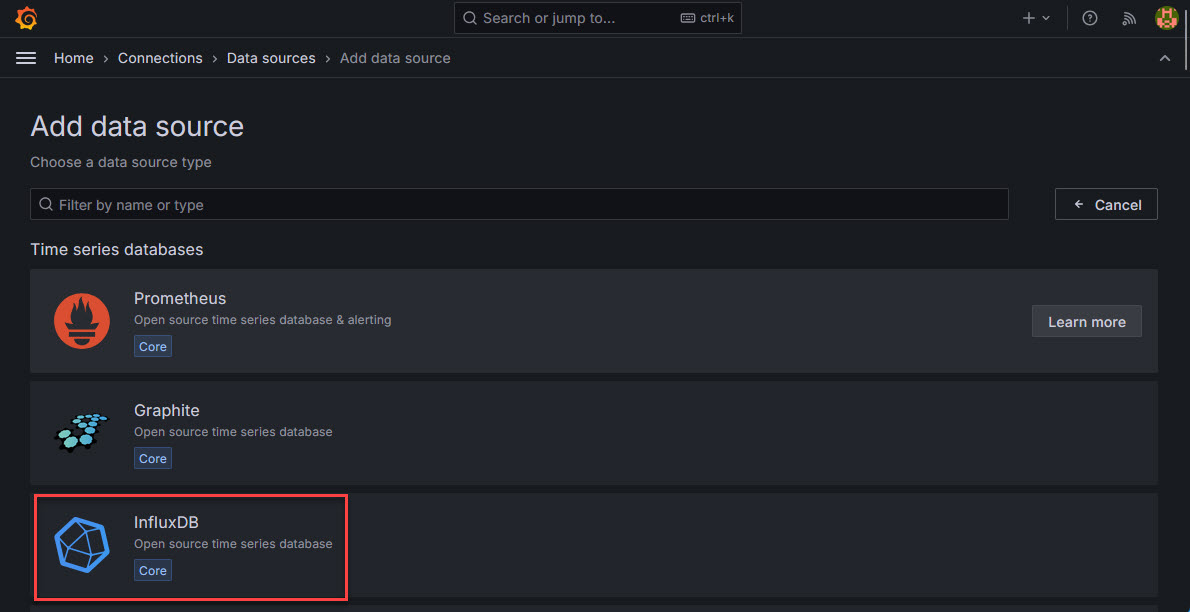Click the Core badge under InfluxDB
This screenshot has width=1190, height=612.
(x=152, y=570)
